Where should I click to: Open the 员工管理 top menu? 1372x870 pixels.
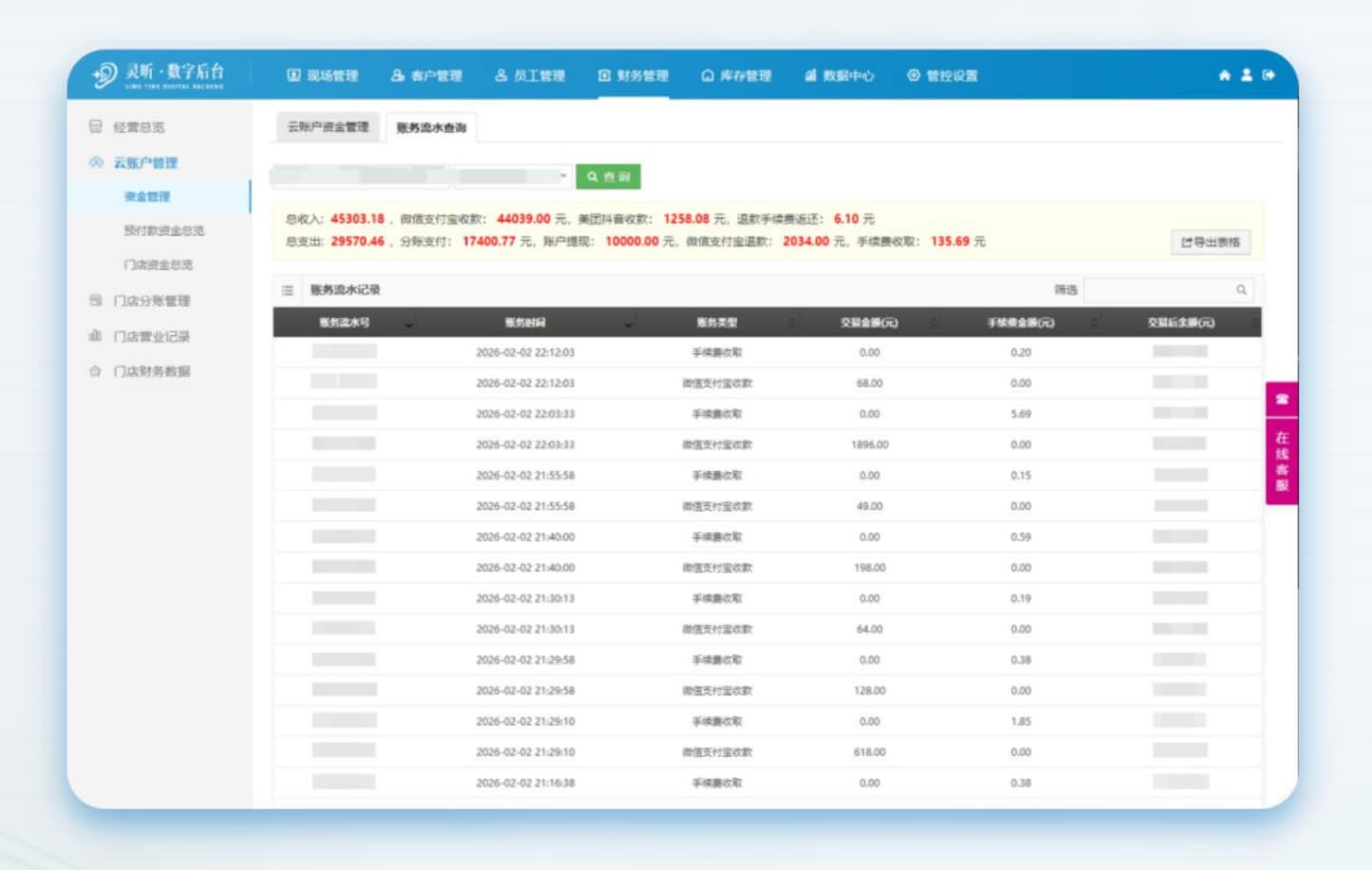tap(530, 76)
